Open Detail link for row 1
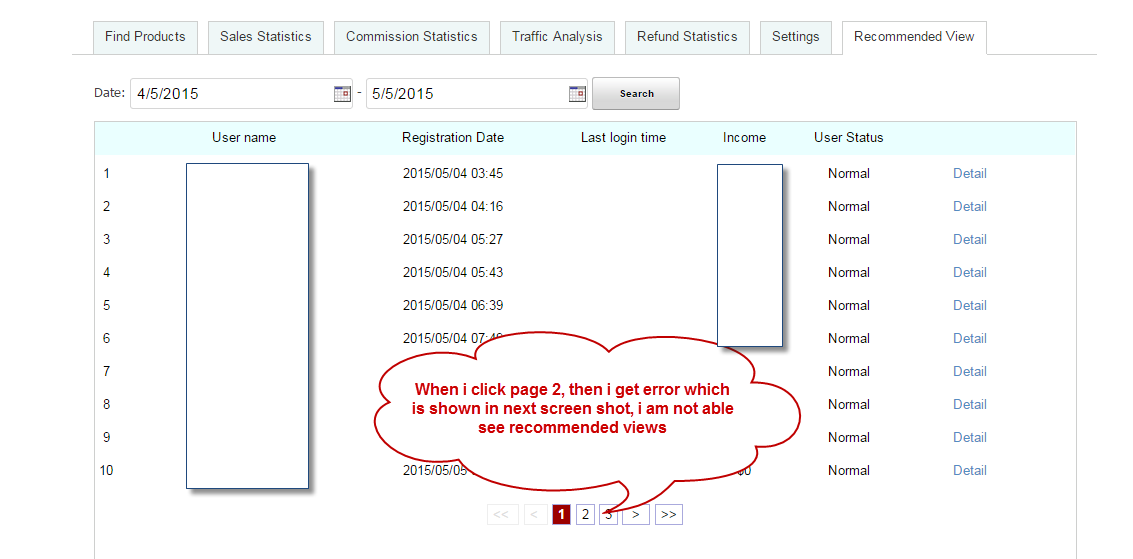1133x559 pixels. [969, 173]
